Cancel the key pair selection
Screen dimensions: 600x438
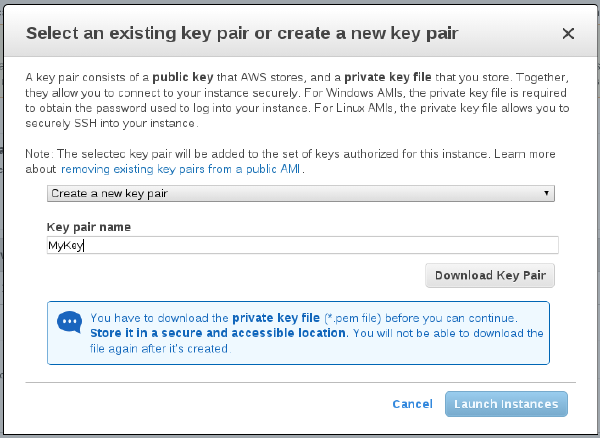[412, 404]
